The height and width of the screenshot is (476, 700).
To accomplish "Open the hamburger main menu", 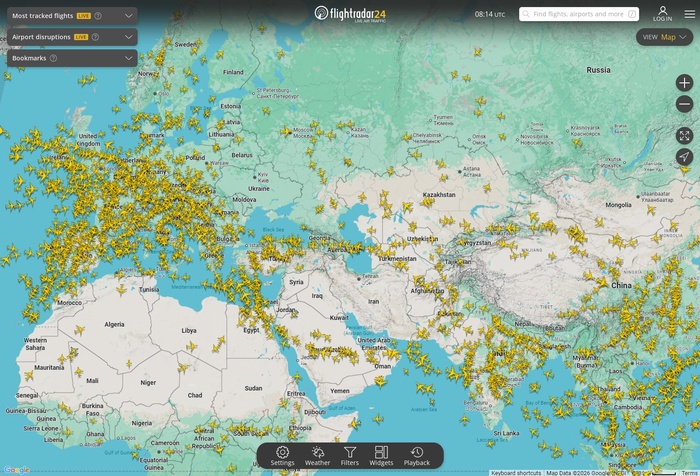I will [x=689, y=14].
